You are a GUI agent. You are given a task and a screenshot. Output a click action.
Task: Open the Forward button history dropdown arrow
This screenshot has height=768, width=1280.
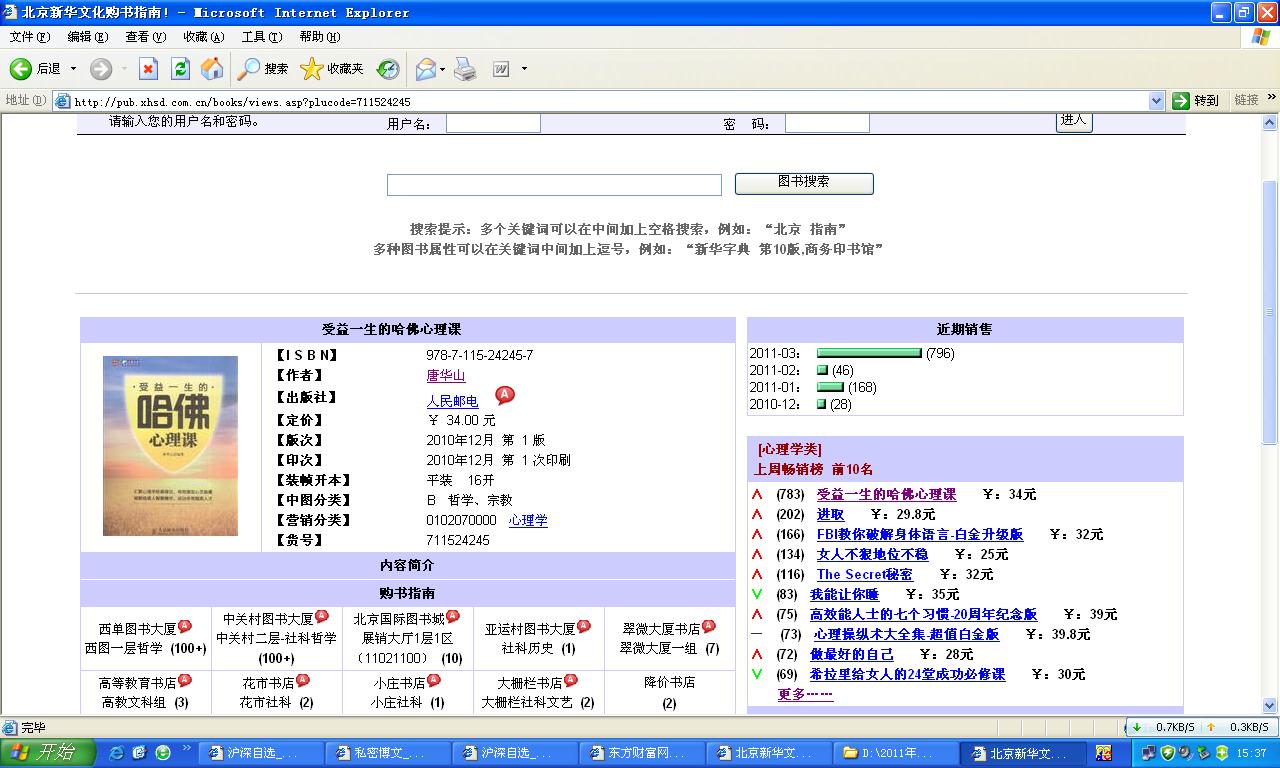click(124, 69)
